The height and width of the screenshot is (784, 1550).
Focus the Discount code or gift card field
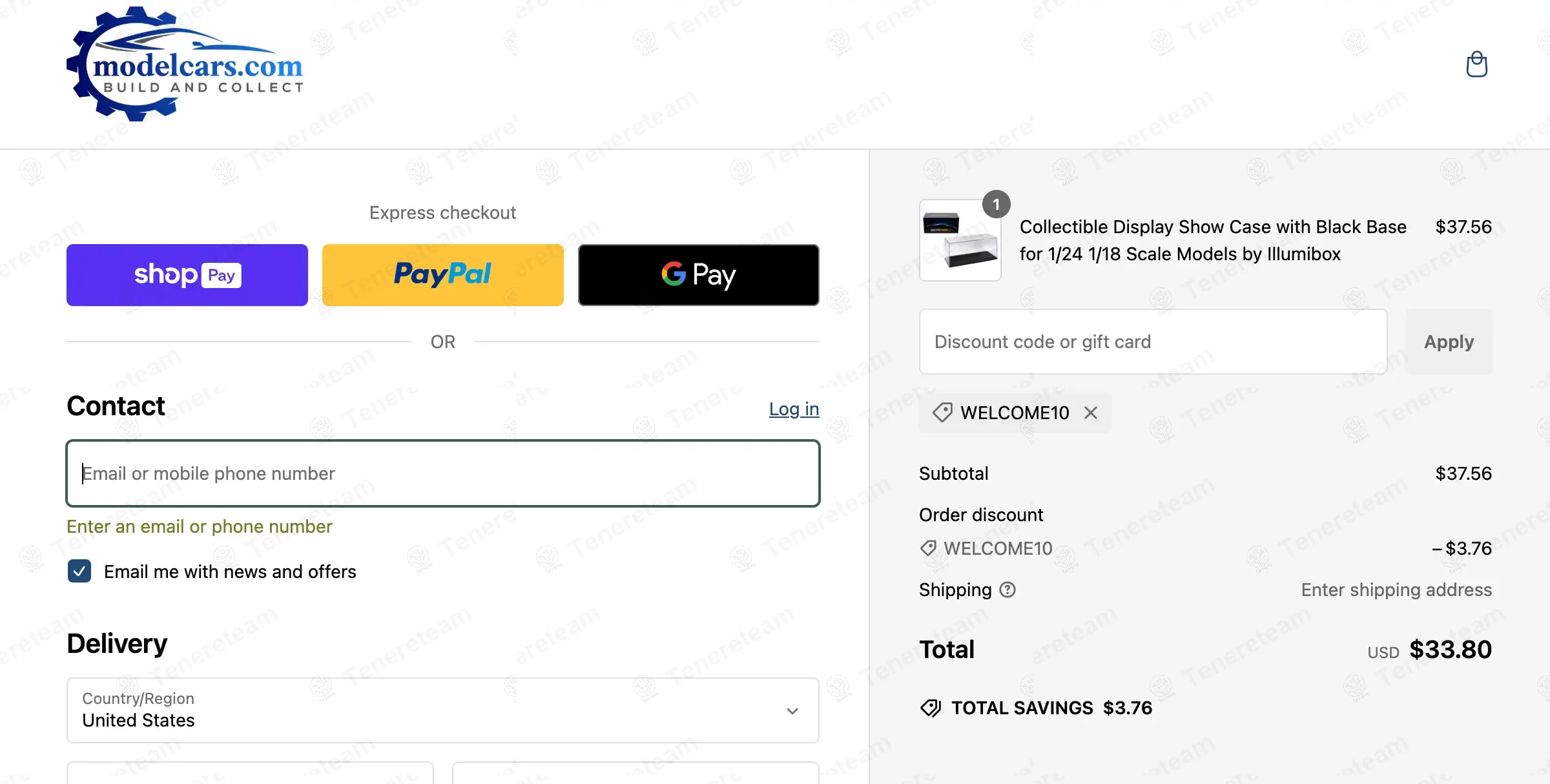point(1153,342)
